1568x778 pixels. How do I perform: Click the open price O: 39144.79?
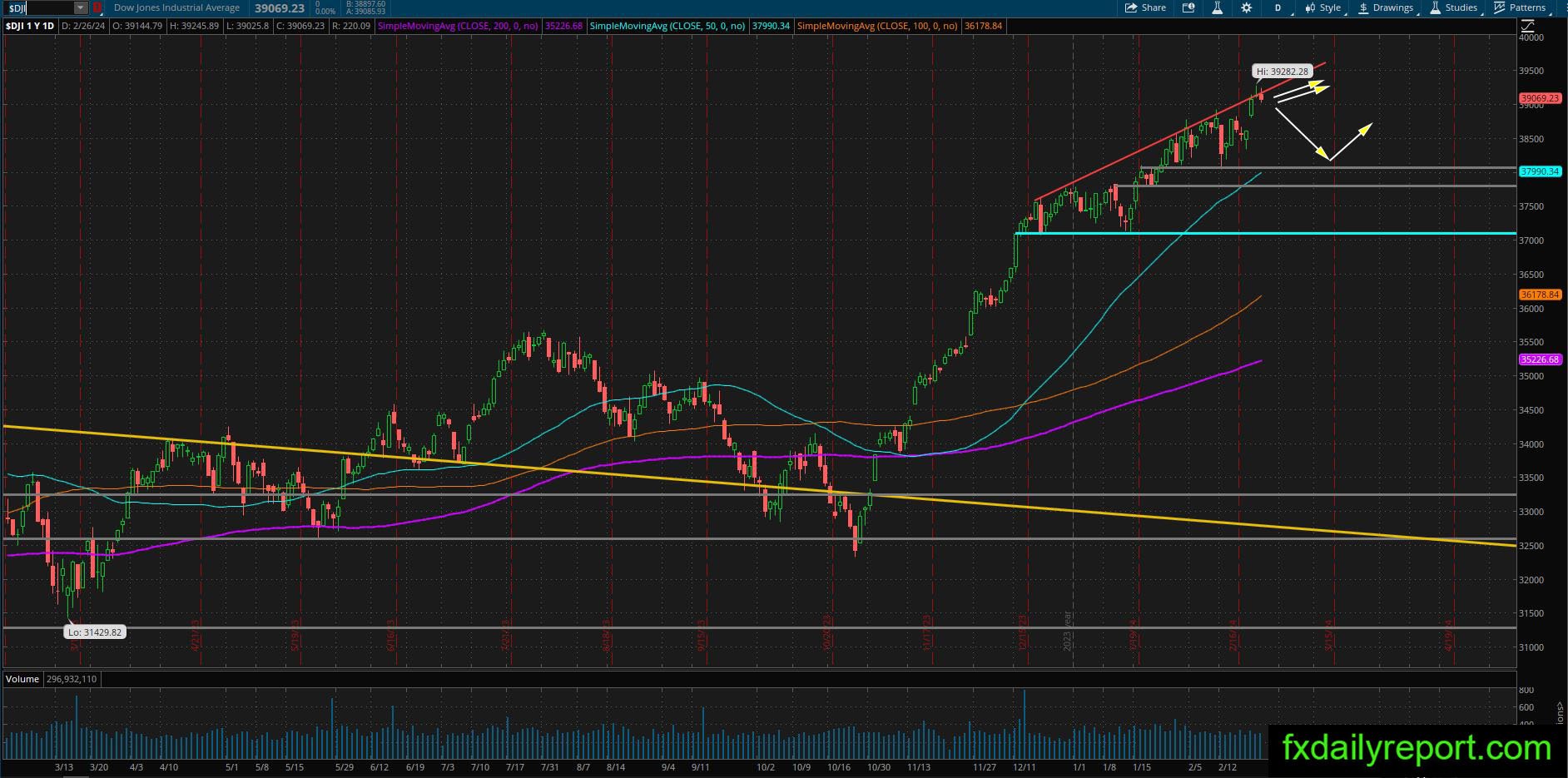pyautogui.click(x=137, y=26)
